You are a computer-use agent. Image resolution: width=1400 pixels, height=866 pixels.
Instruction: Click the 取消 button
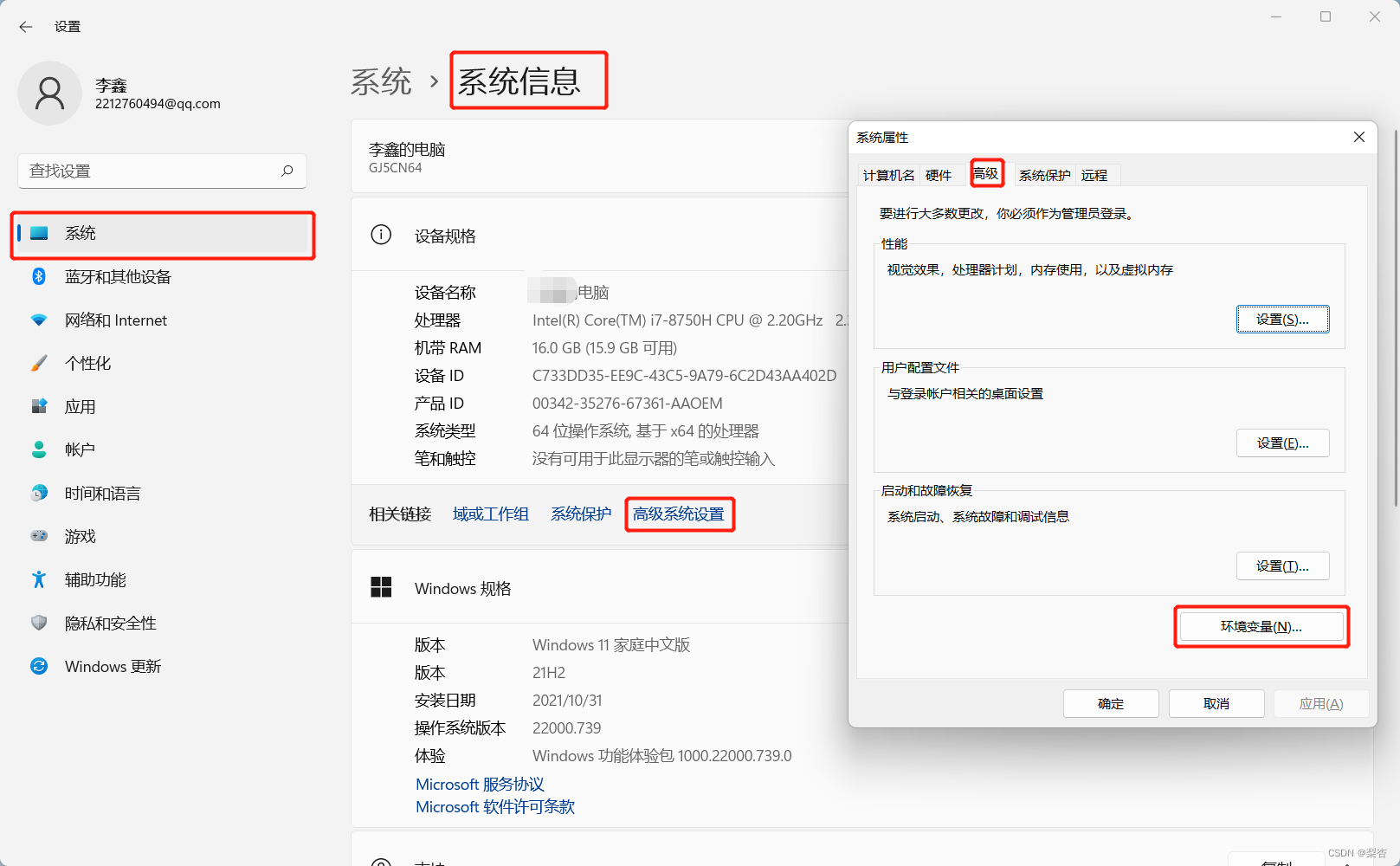1216,704
